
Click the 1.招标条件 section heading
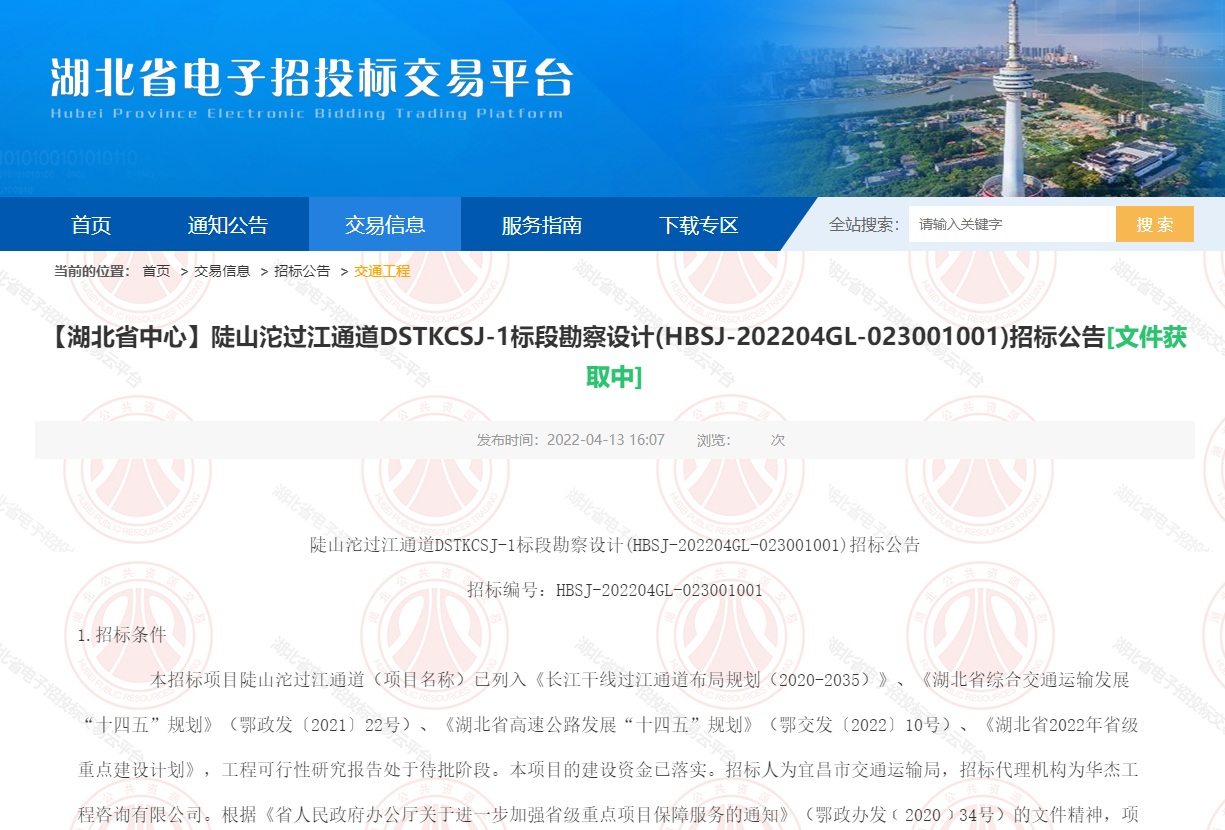[122, 635]
